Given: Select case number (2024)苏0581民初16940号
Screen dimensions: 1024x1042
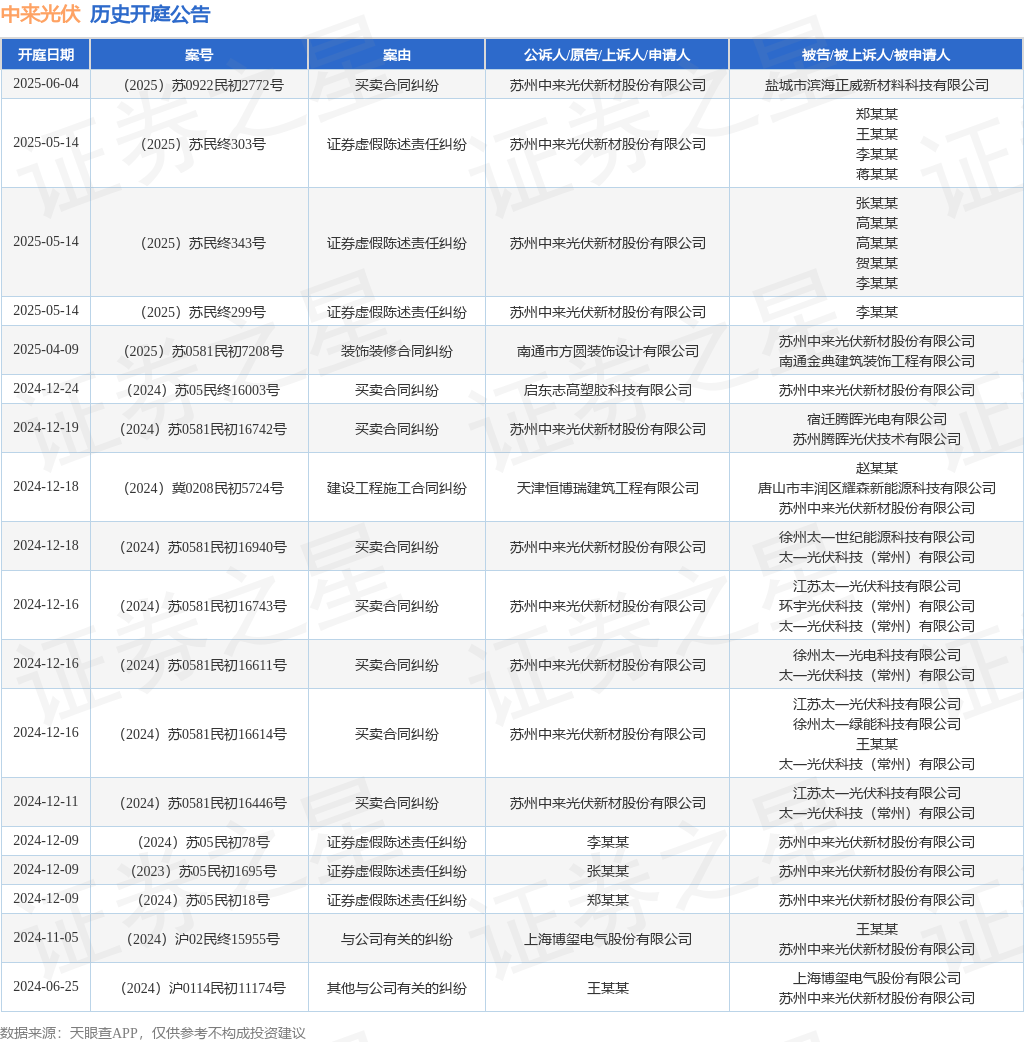Looking at the screenshot, I should [x=199, y=548].
